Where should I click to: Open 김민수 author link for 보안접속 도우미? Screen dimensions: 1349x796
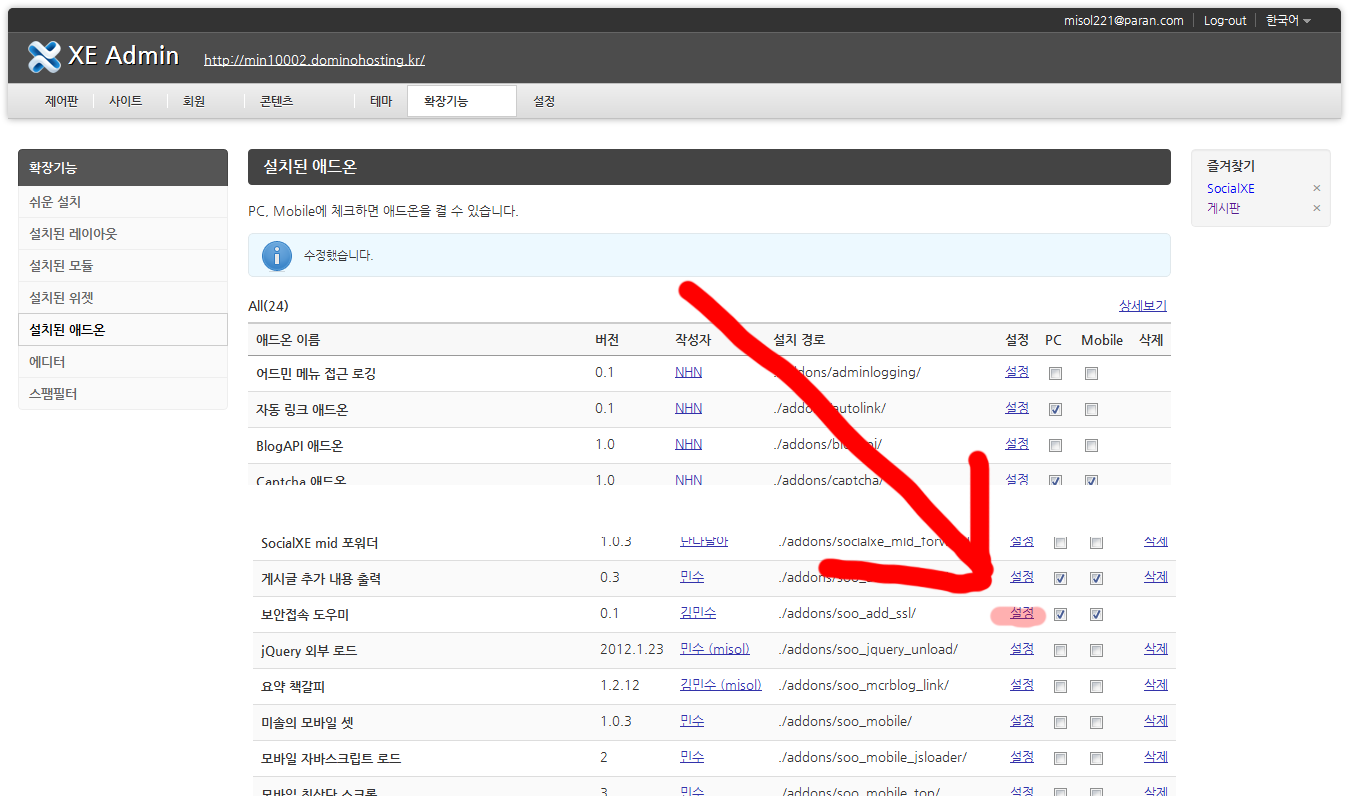(x=698, y=613)
